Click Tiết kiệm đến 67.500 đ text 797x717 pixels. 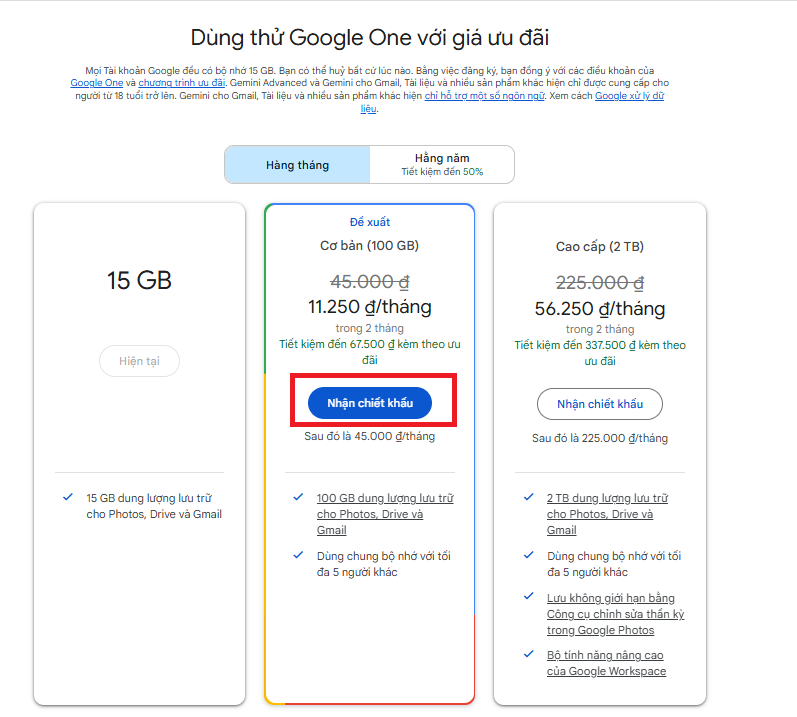tap(370, 352)
